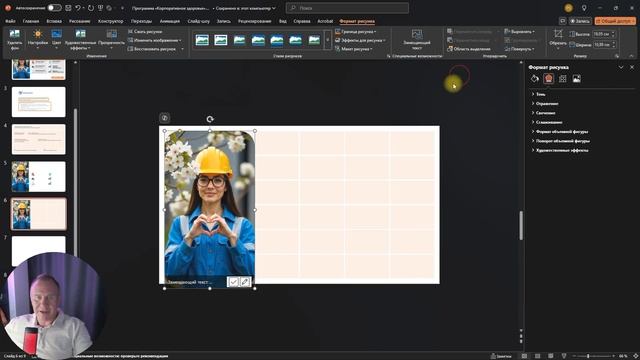640x360 pixels.
Task: Click the start slideshow icon in quick access toolbar
Action: coord(100,8)
